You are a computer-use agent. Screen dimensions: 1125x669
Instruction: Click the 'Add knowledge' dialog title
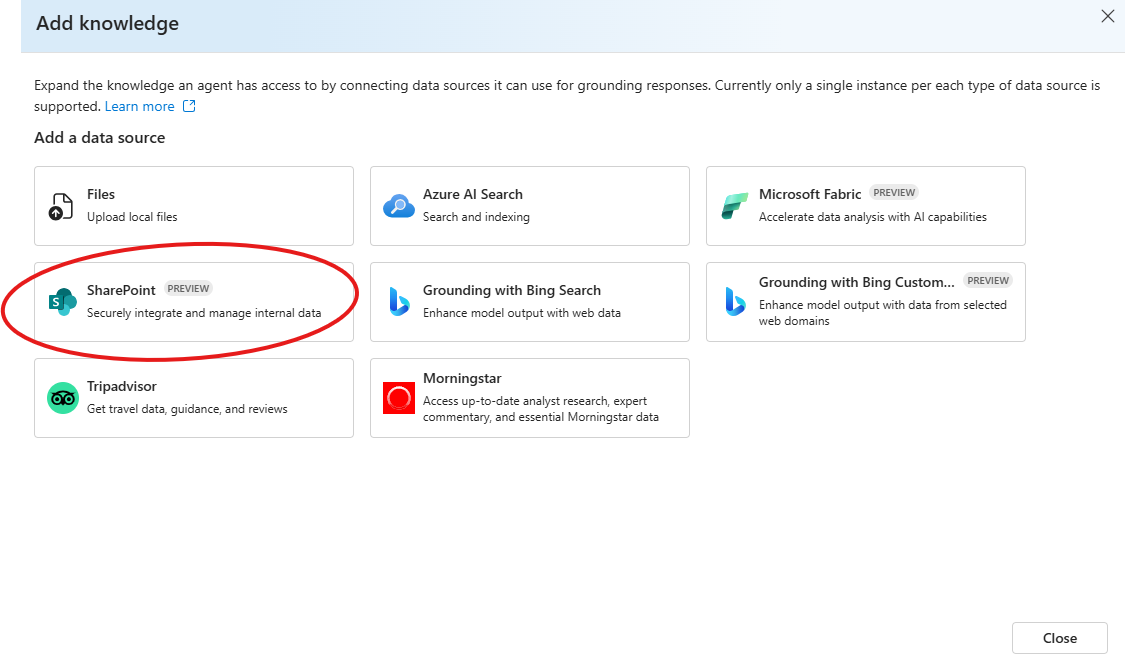pyautogui.click(x=108, y=24)
